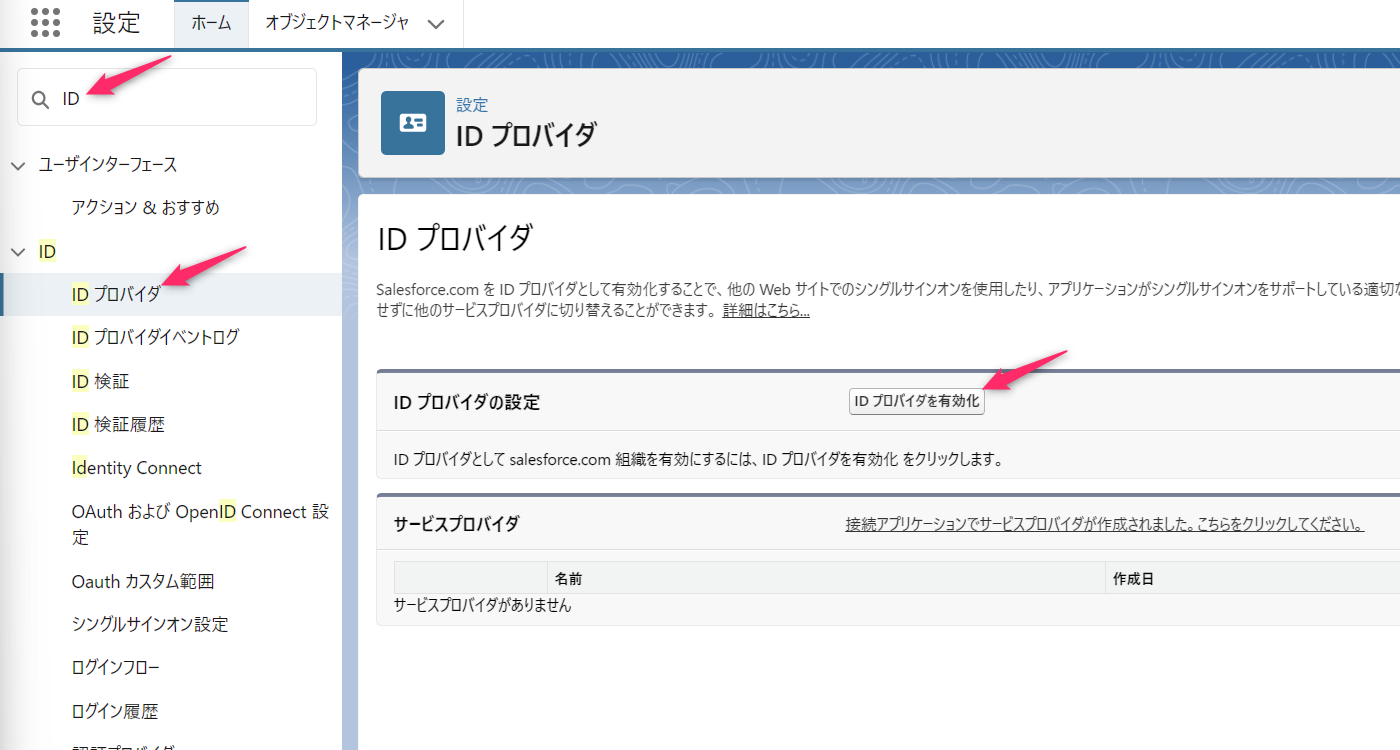Open Identity Connect settings

136,468
